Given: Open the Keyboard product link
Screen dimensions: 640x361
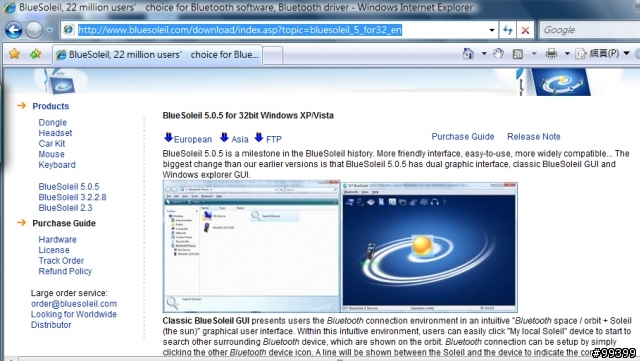Looking at the screenshot, I should pos(57,165).
